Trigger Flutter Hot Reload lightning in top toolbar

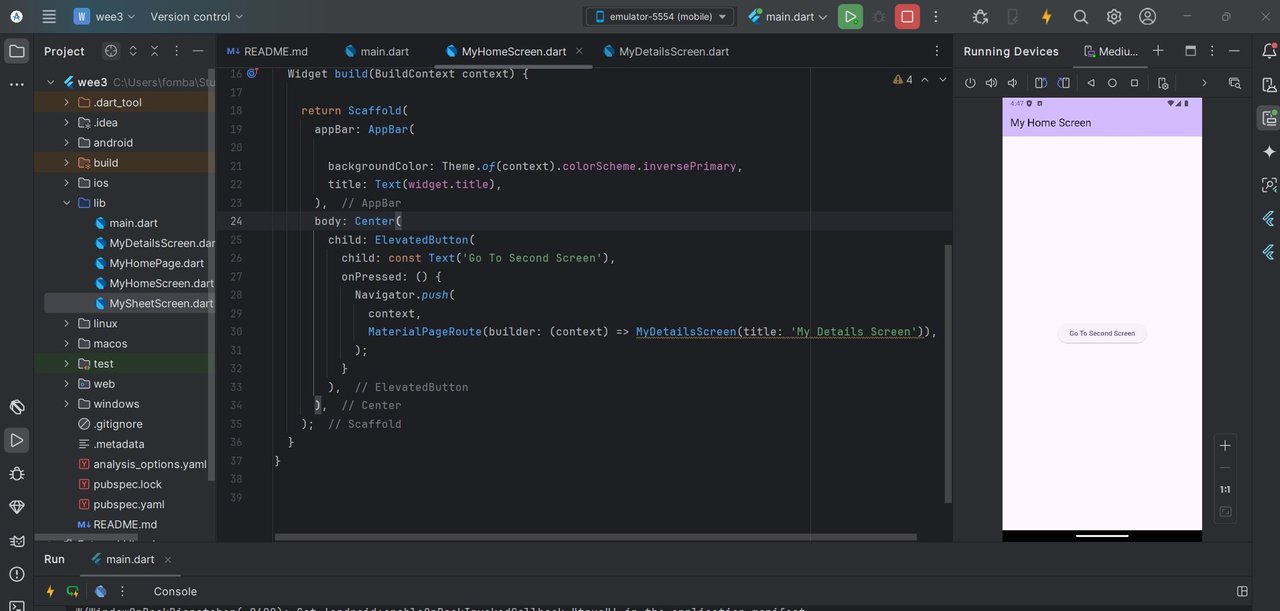(1047, 16)
